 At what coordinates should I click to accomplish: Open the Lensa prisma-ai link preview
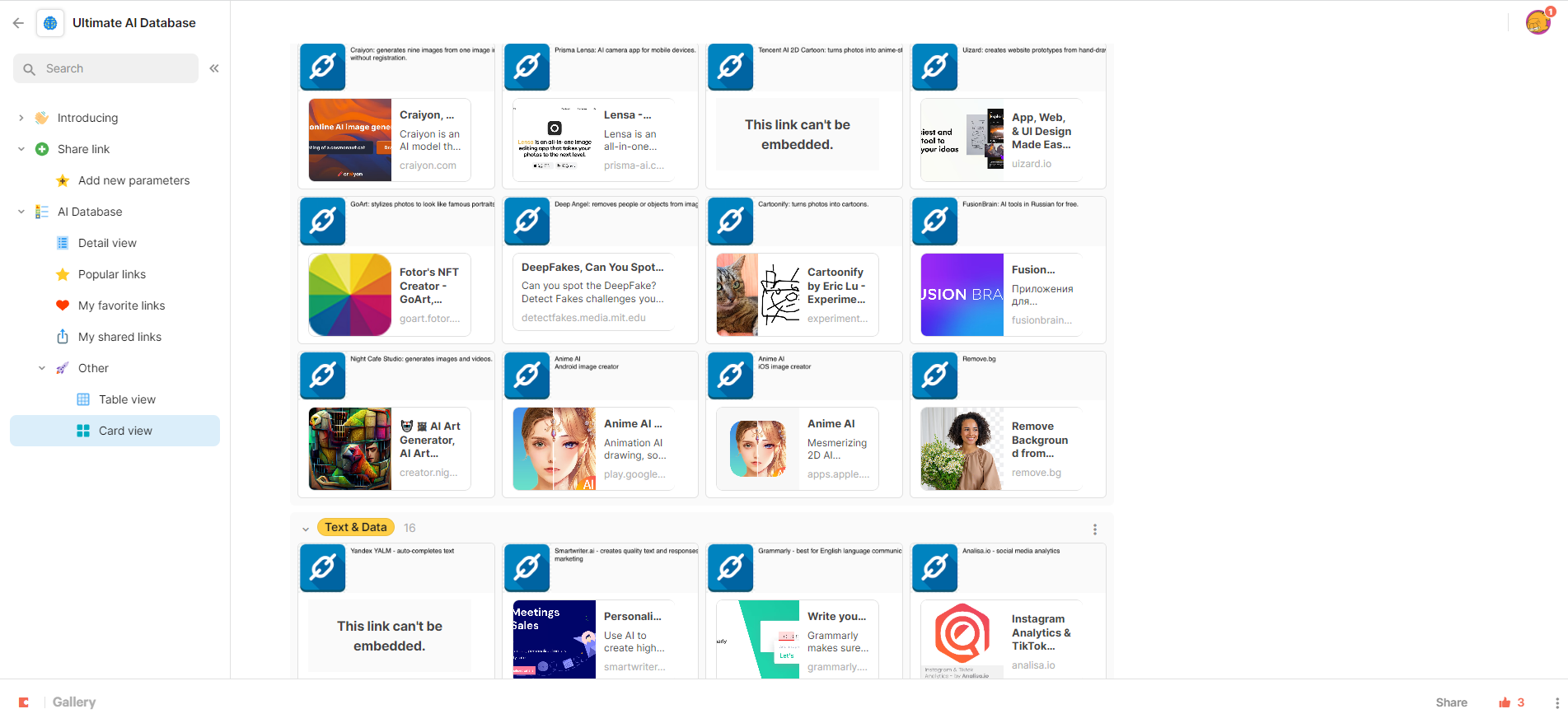(x=593, y=140)
